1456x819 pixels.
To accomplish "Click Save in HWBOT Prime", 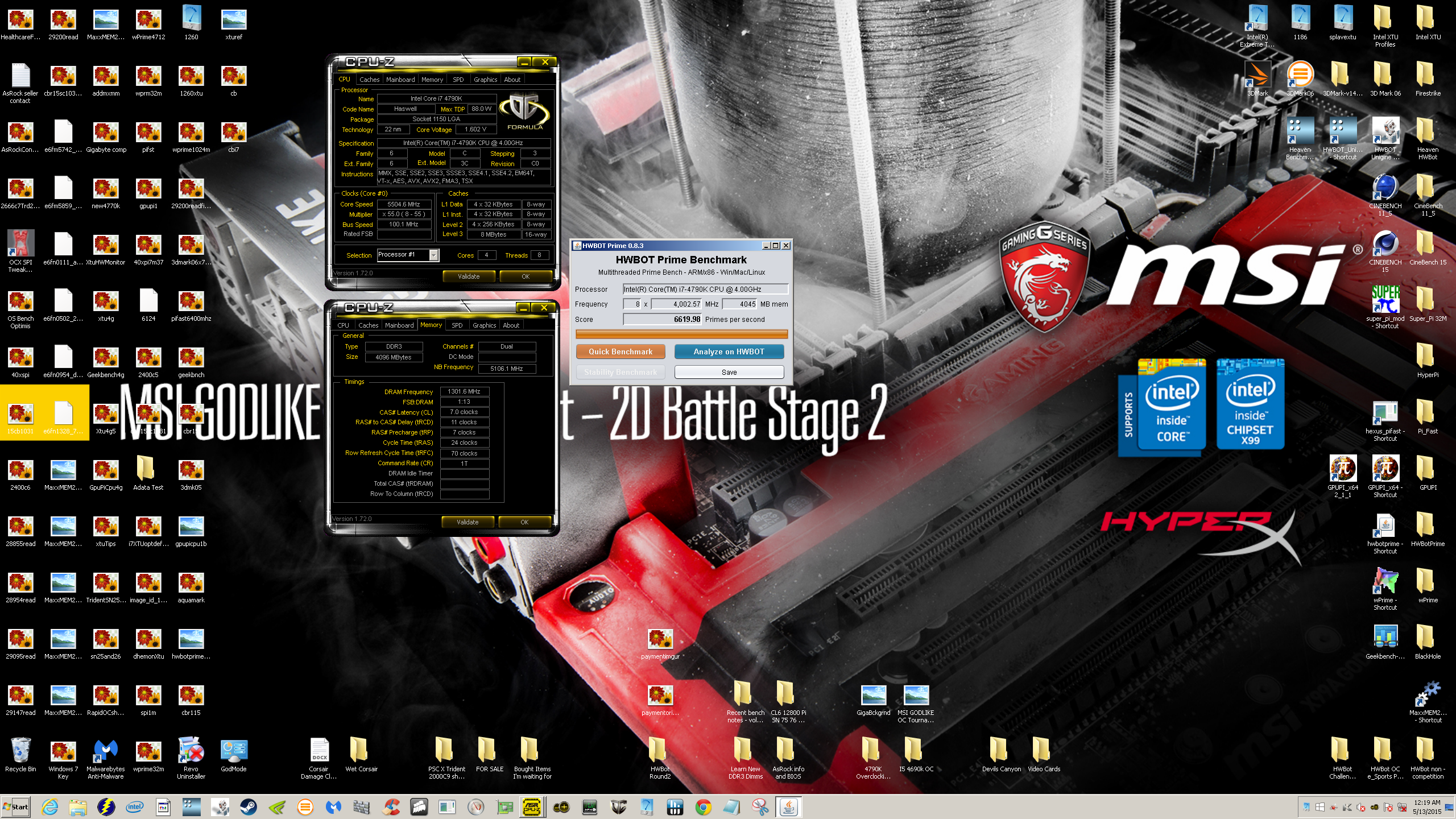I will pos(729,372).
